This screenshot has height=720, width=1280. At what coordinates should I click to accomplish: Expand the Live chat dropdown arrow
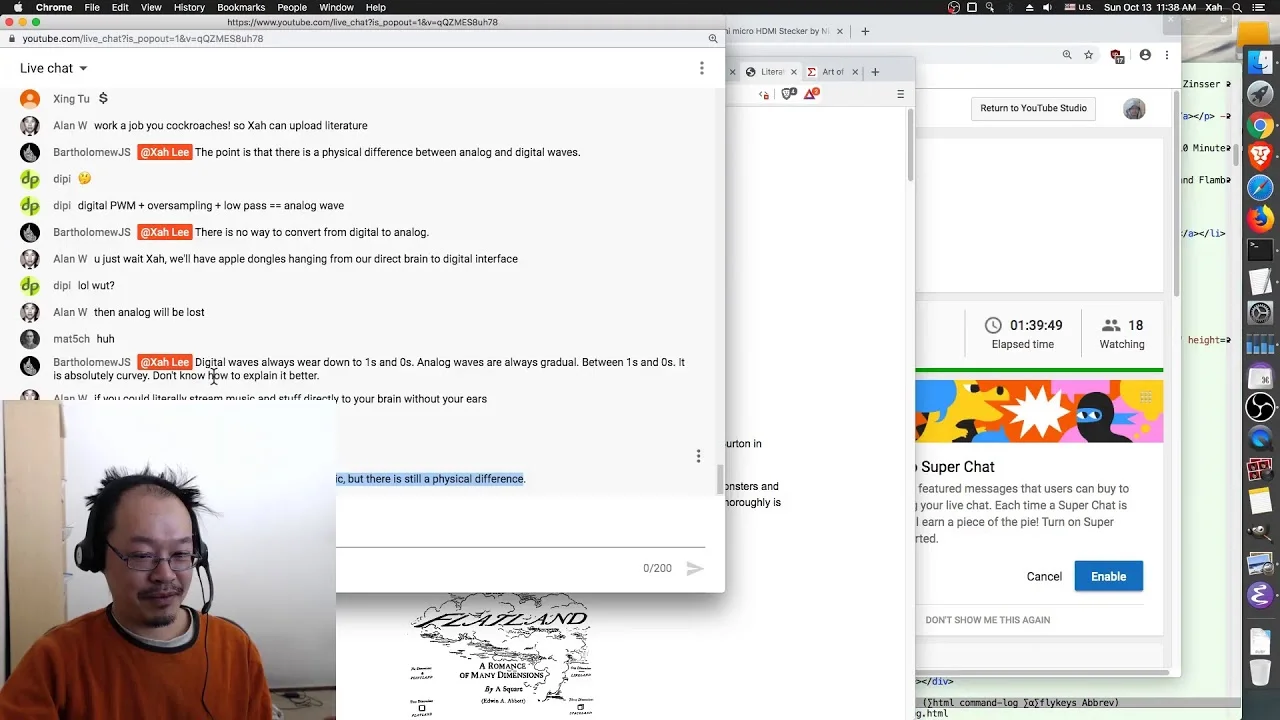click(x=83, y=68)
